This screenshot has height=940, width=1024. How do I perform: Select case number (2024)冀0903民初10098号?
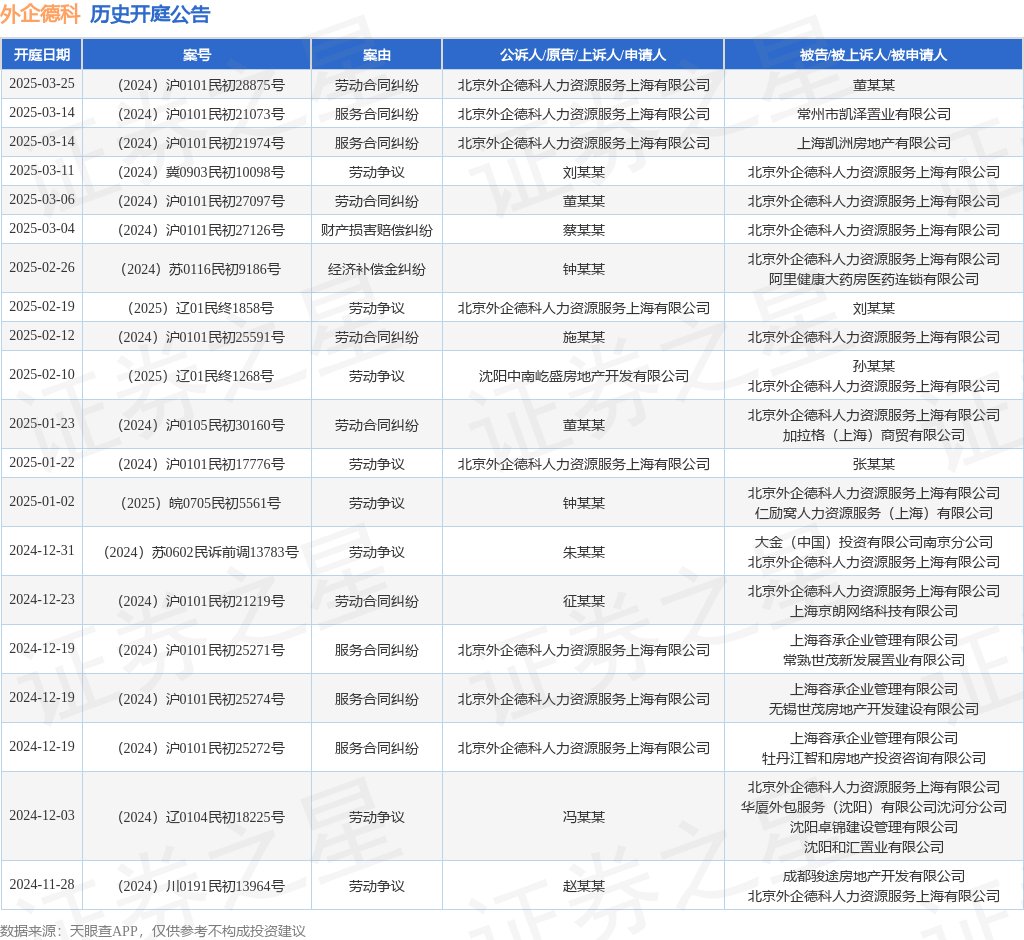click(x=197, y=172)
